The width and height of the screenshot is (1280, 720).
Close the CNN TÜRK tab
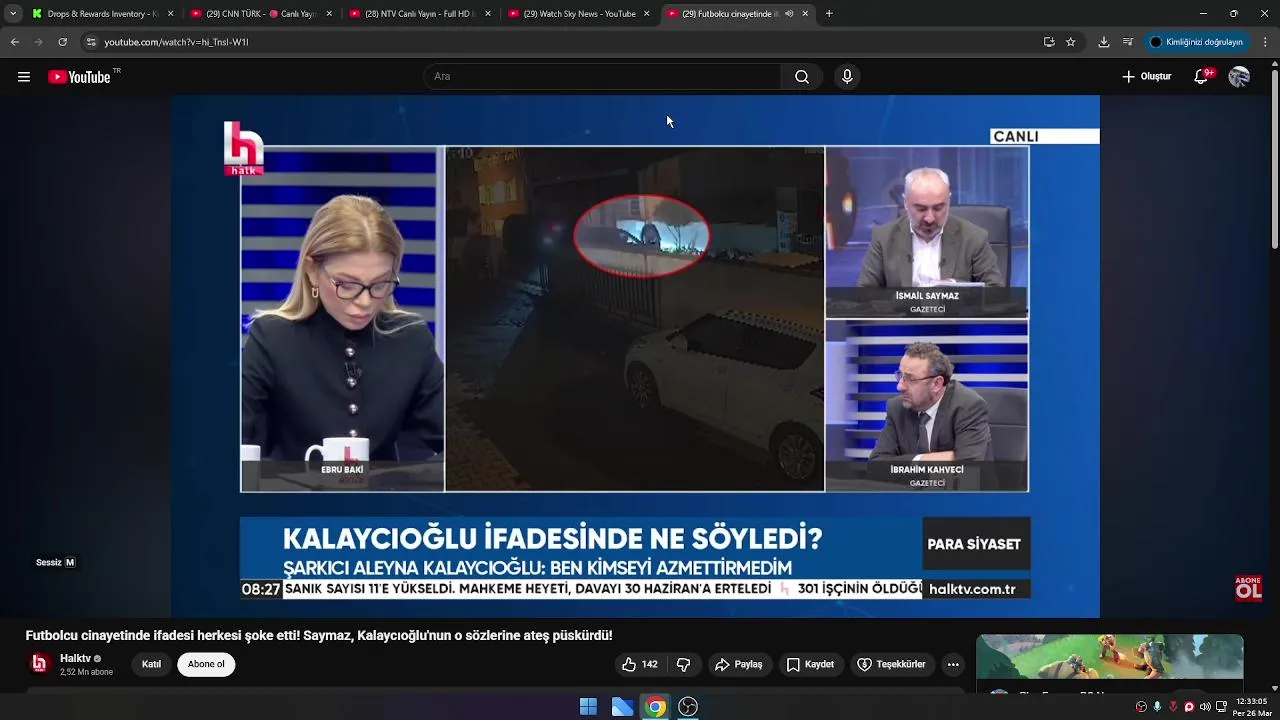(x=329, y=14)
